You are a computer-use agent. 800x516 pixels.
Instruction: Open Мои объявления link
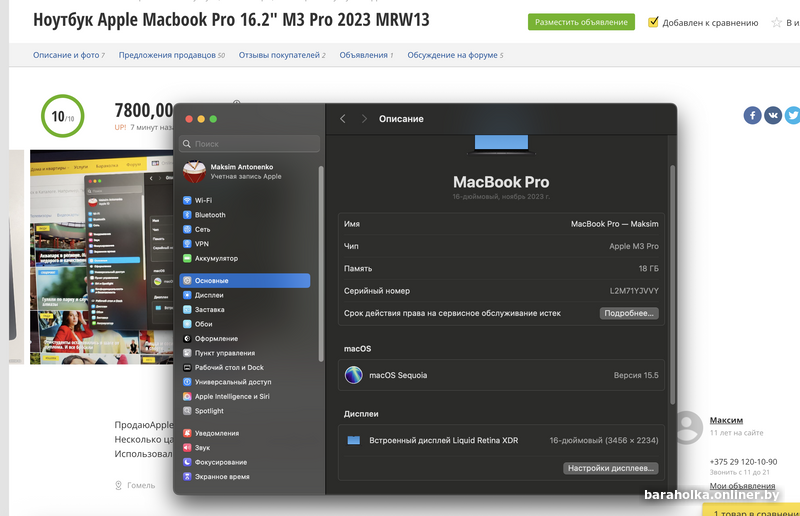pos(742,485)
